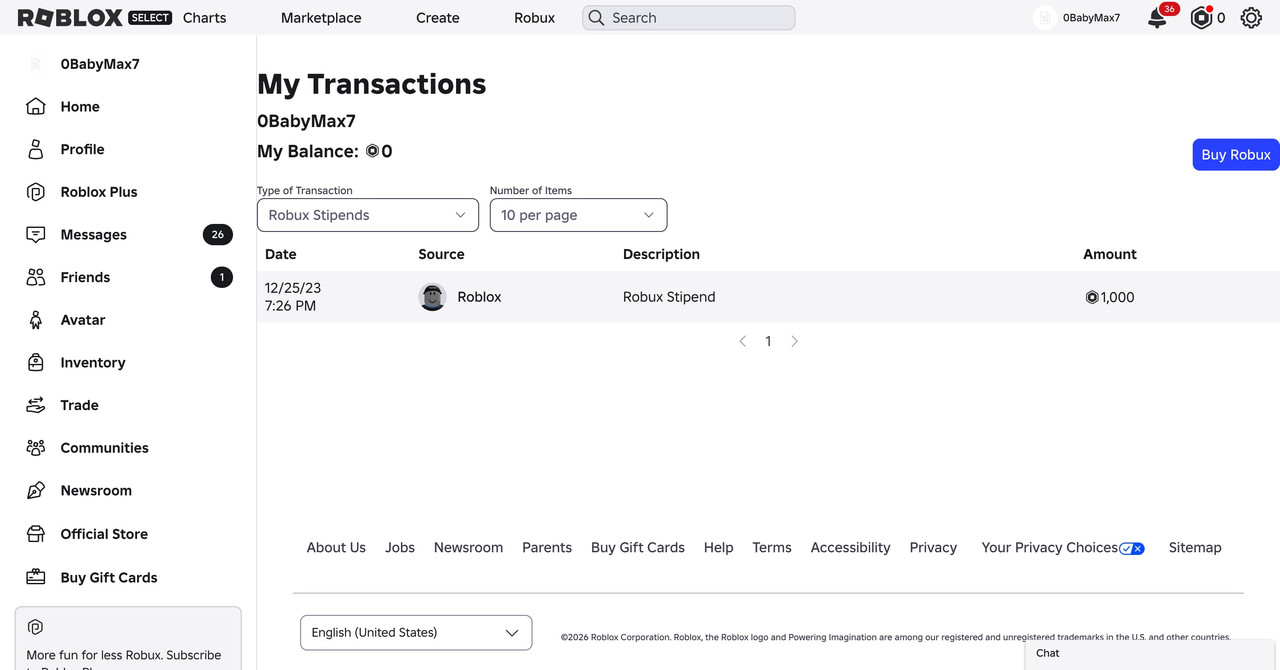This screenshot has width=1280, height=670.
Task: Open the Inventory backpack icon
Action: (36, 362)
